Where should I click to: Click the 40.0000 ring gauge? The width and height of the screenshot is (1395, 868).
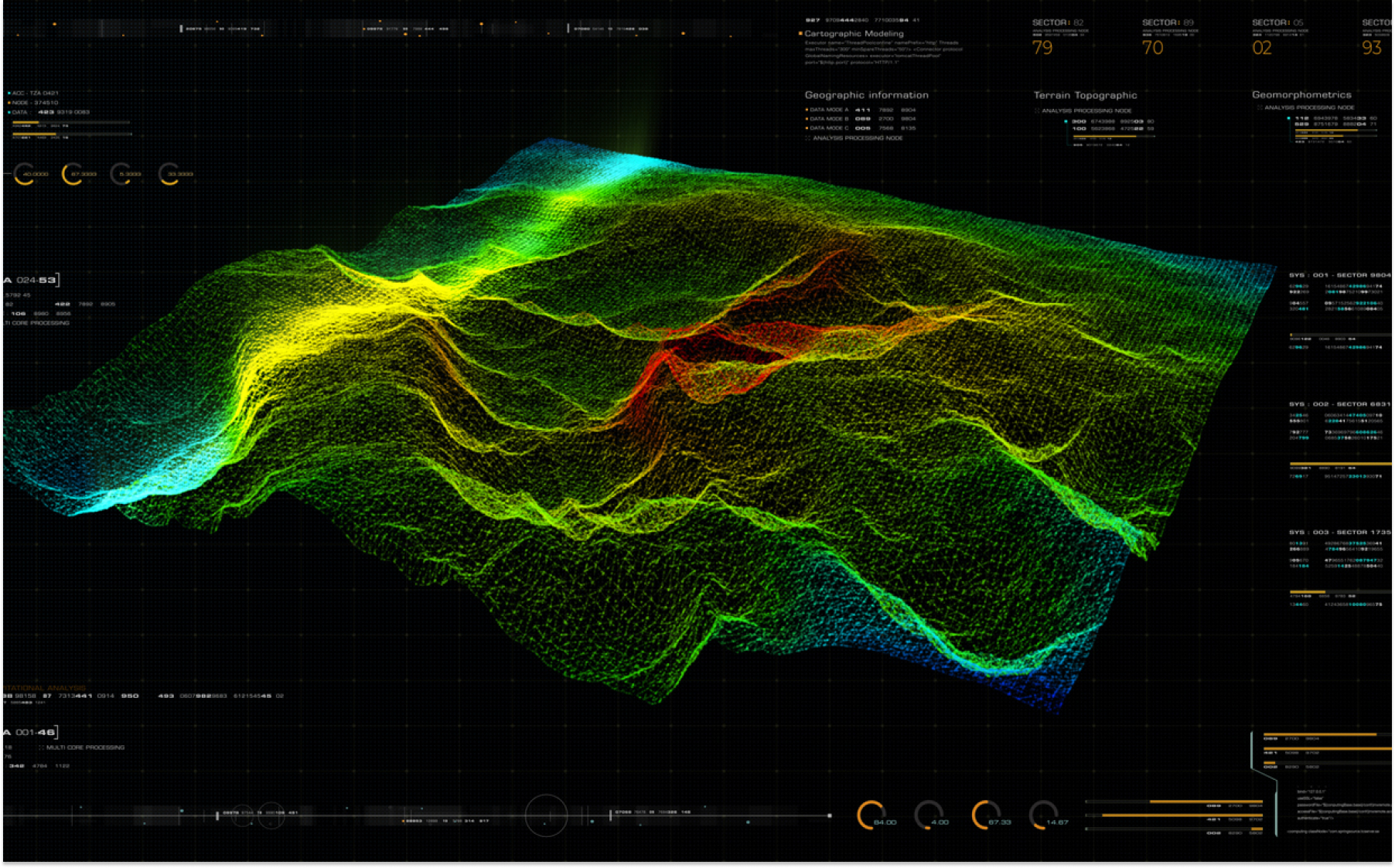coord(24,174)
